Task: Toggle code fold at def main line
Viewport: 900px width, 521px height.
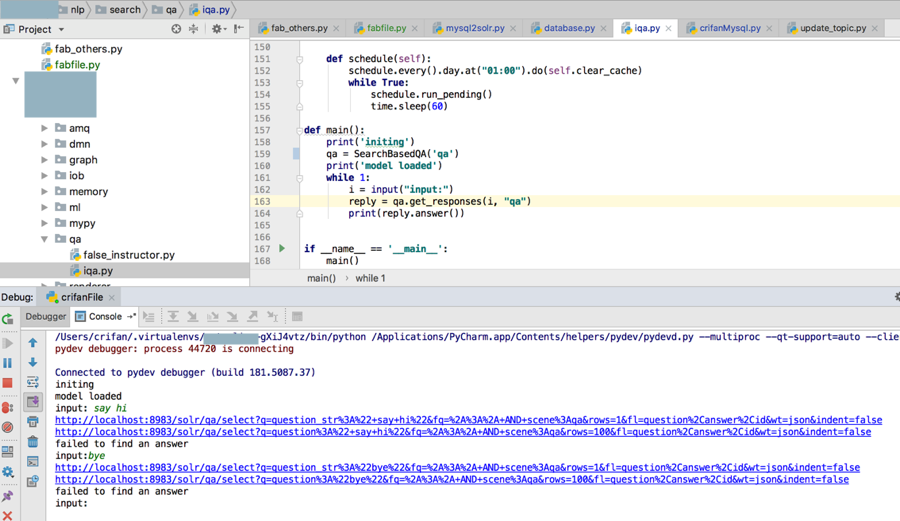Action: point(299,130)
